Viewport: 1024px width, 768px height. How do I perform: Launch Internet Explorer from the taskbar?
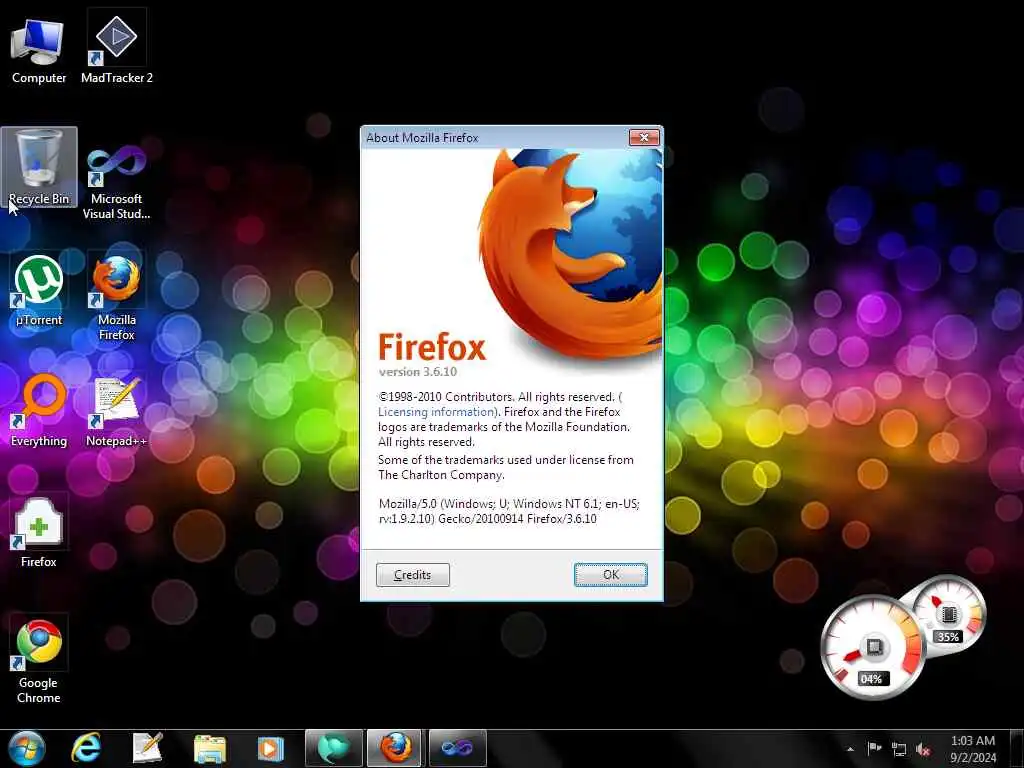coord(86,748)
